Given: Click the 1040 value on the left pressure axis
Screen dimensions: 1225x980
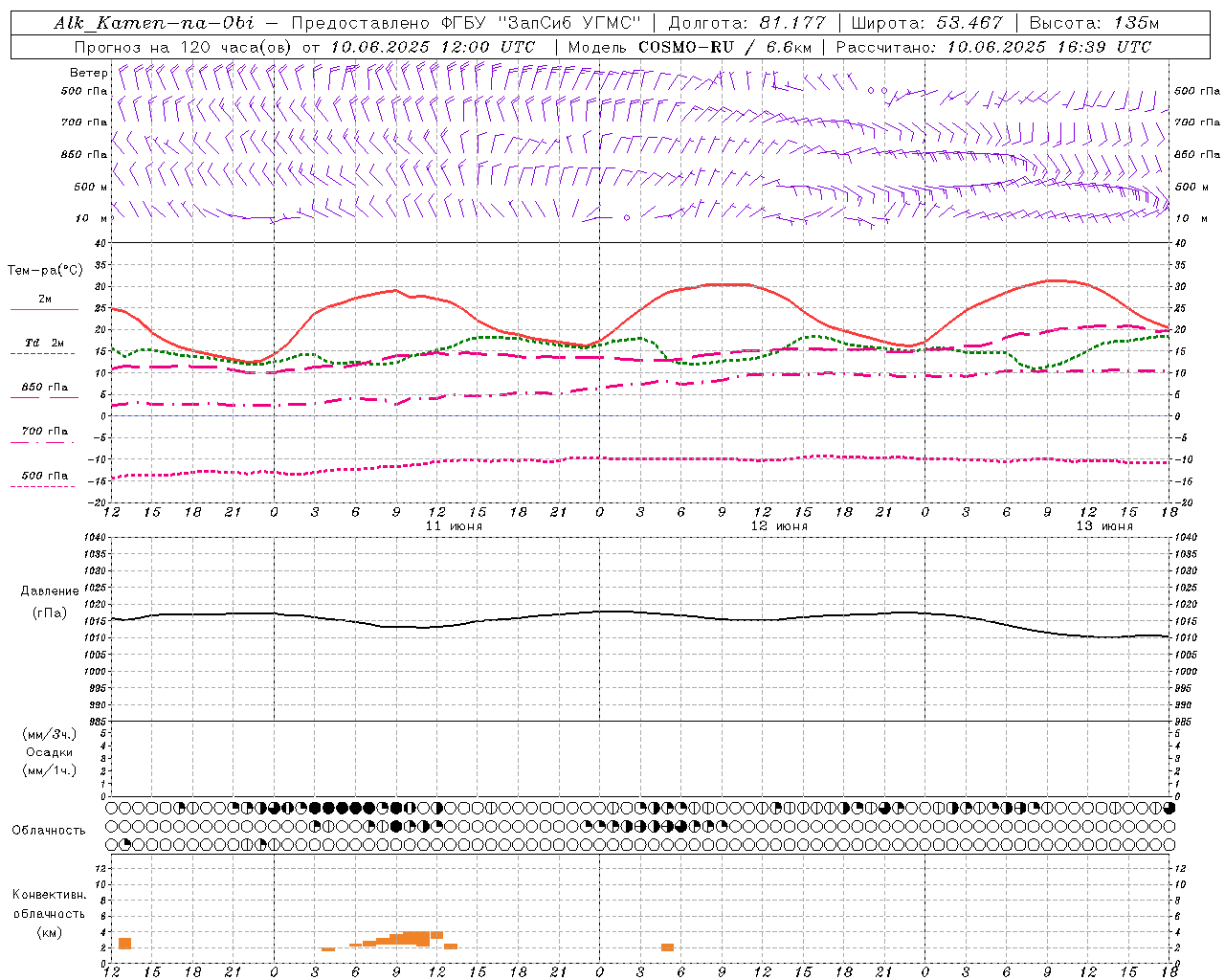Looking at the screenshot, I should [94, 538].
